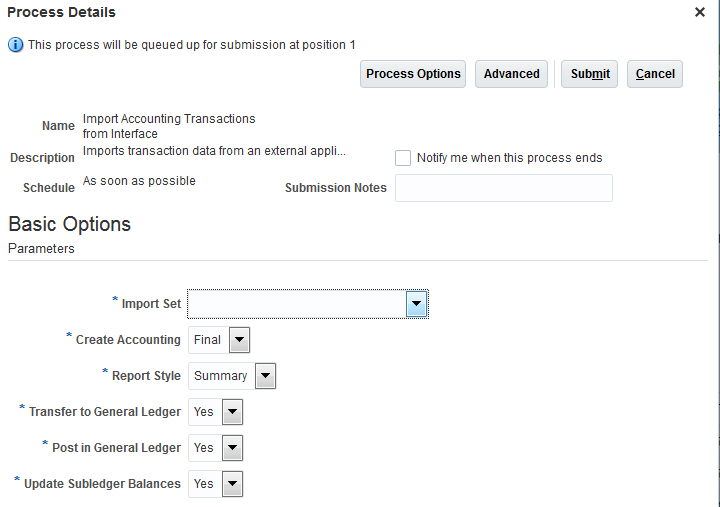Click the Process Options button
The width and height of the screenshot is (720, 507).
pos(413,74)
